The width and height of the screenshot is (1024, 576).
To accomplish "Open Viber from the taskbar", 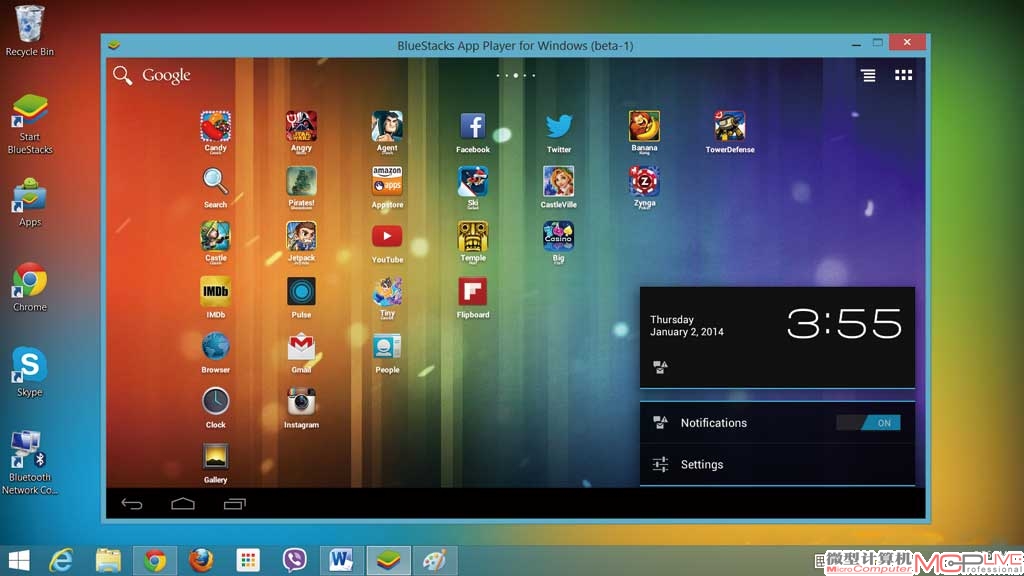I will coord(295,560).
